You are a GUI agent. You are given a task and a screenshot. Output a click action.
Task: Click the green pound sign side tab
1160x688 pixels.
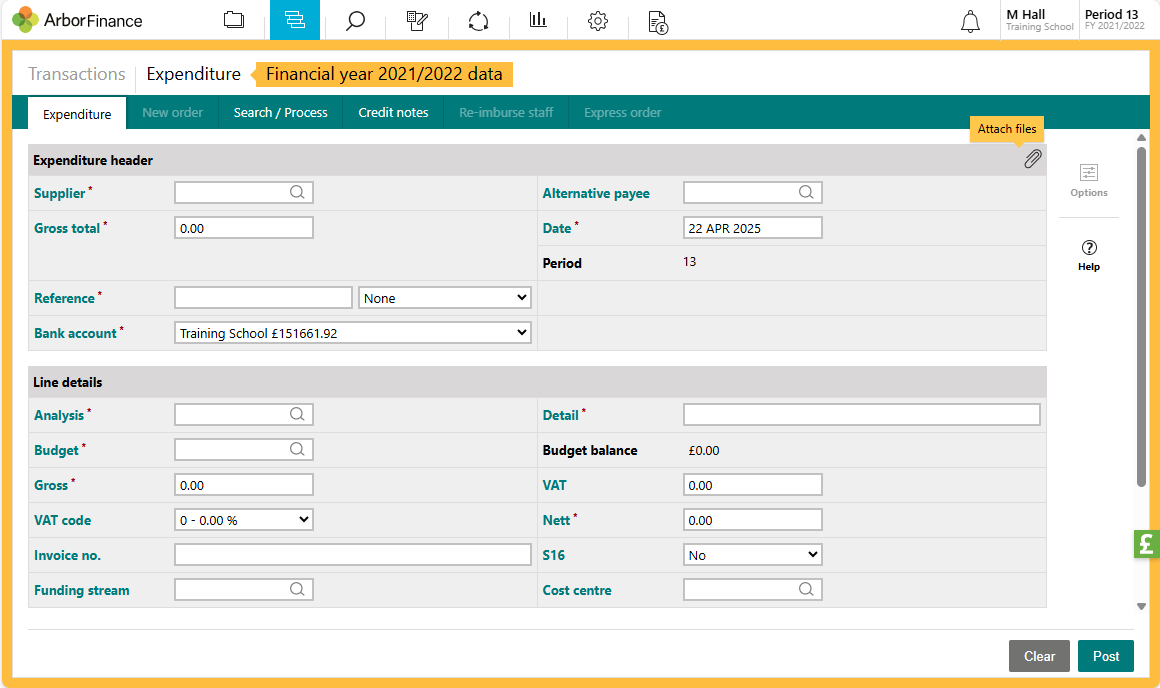click(x=1146, y=544)
